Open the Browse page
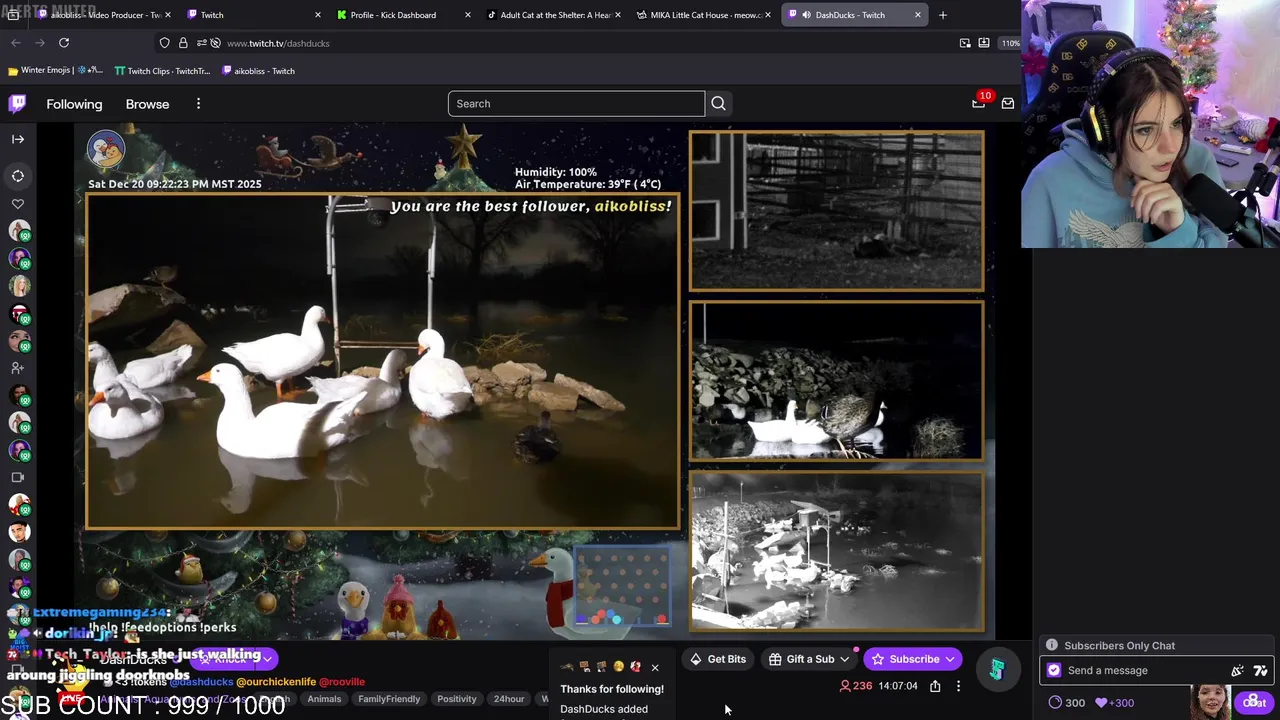 pos(147,104)
